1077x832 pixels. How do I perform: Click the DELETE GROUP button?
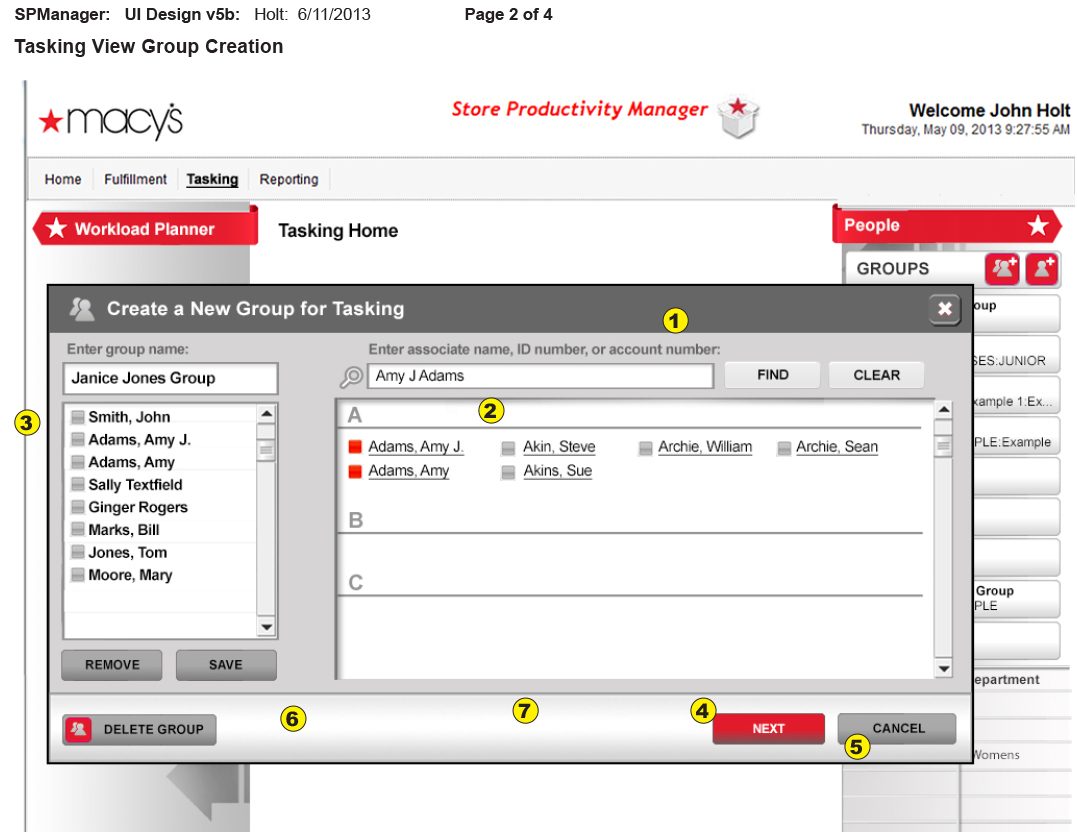139,730
